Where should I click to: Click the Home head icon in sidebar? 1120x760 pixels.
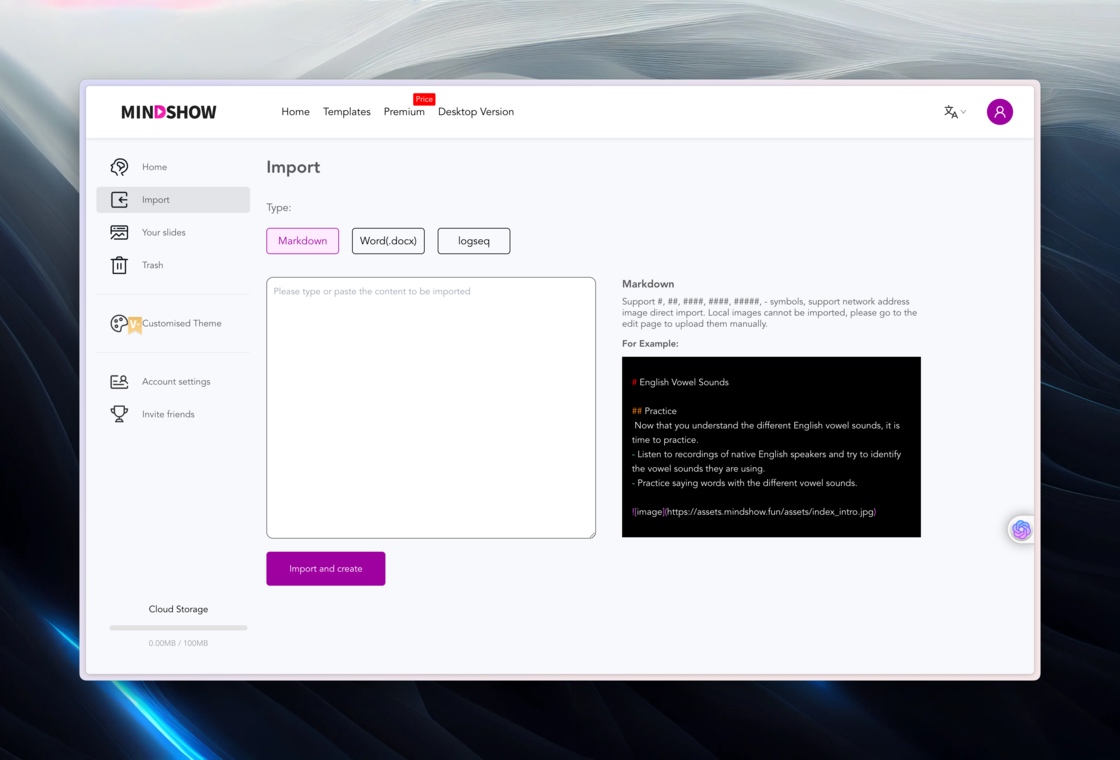click(x=119, y=166)
